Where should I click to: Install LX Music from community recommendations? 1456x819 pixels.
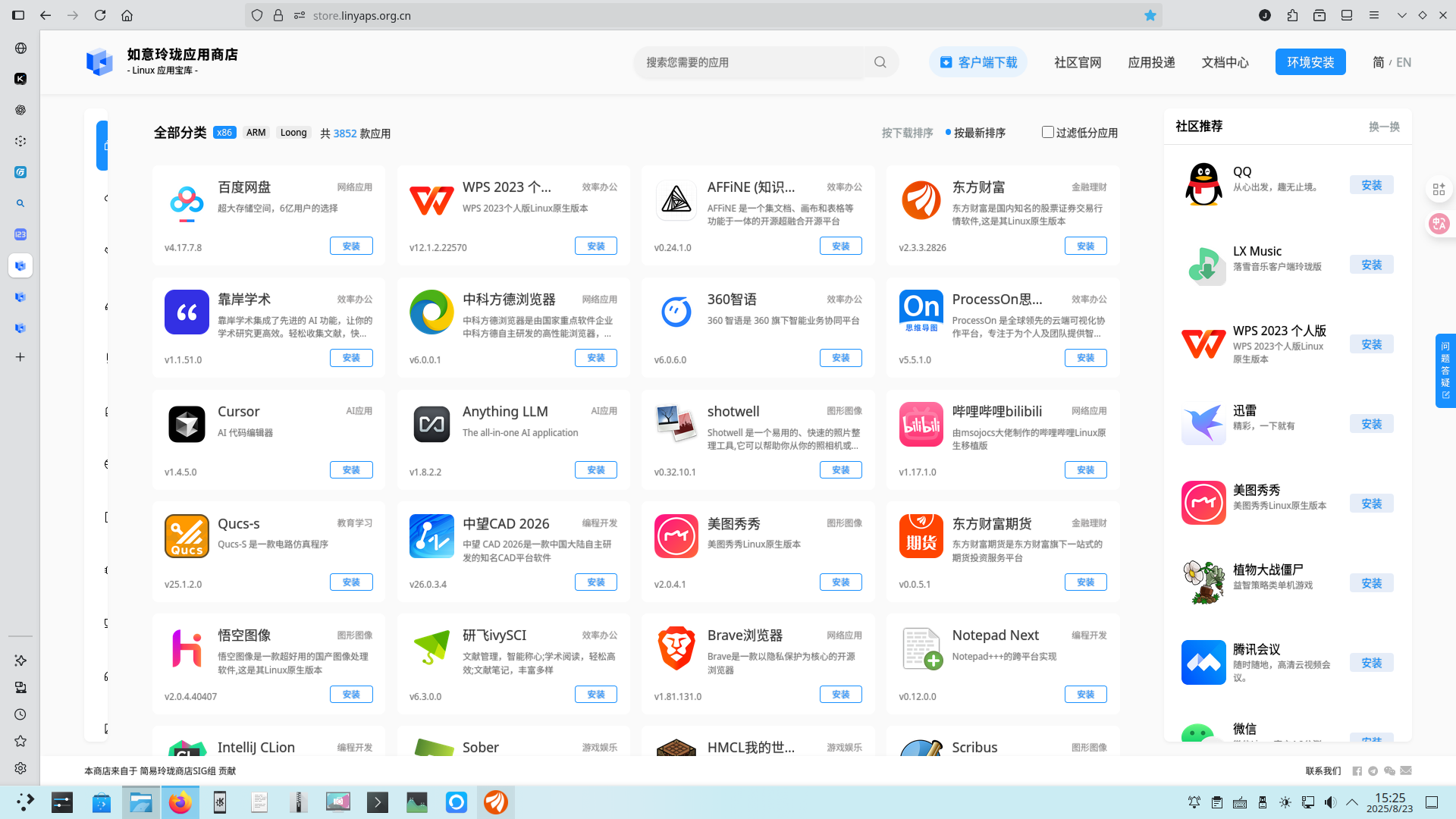click(x=1371, y=265)
